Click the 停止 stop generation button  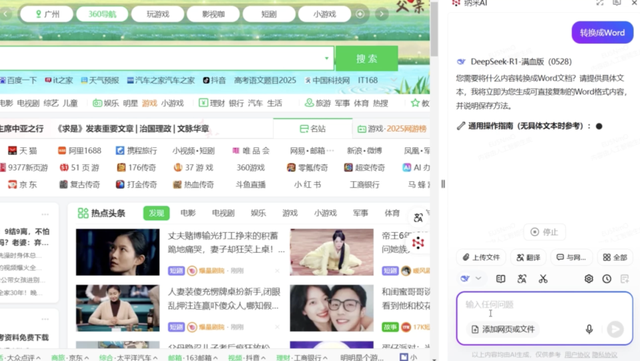click(544, 232)
